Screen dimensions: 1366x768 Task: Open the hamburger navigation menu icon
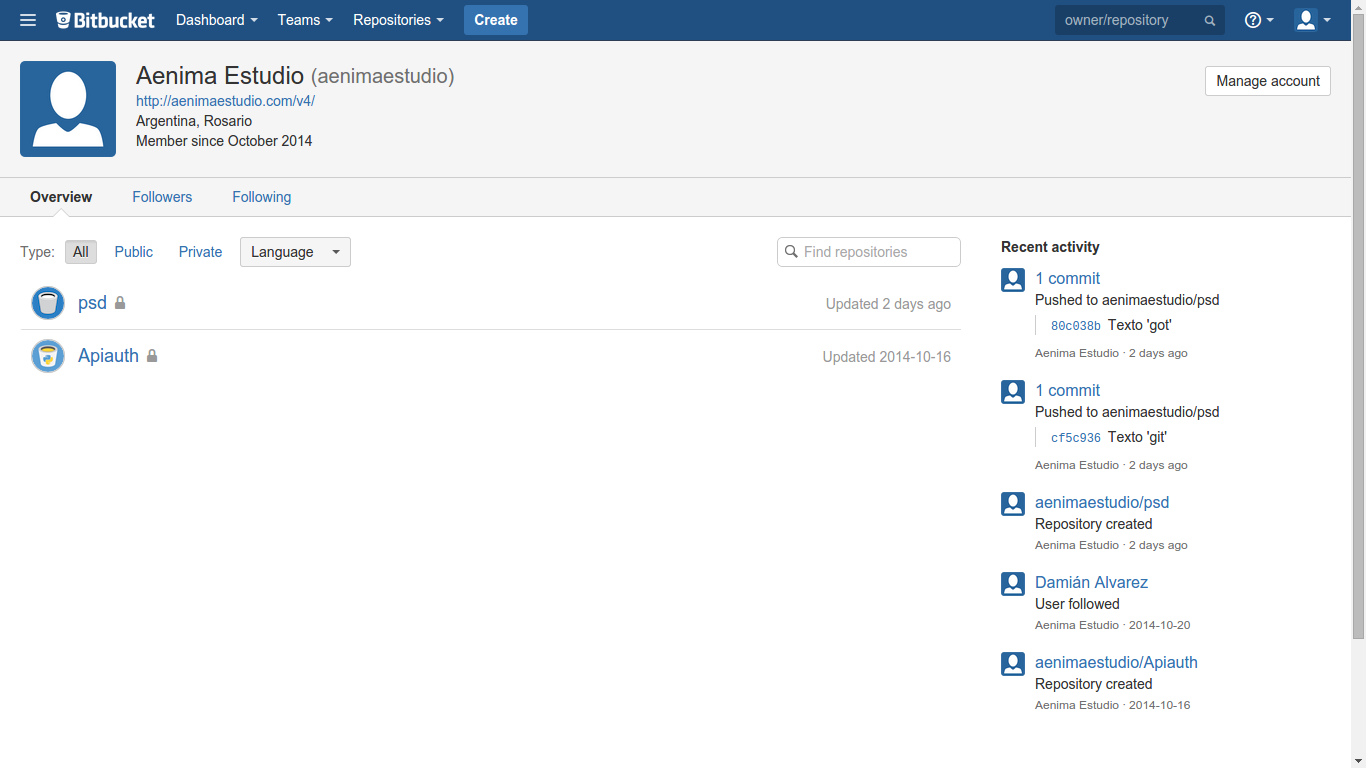pyautogui.click(x=28, y=20)
